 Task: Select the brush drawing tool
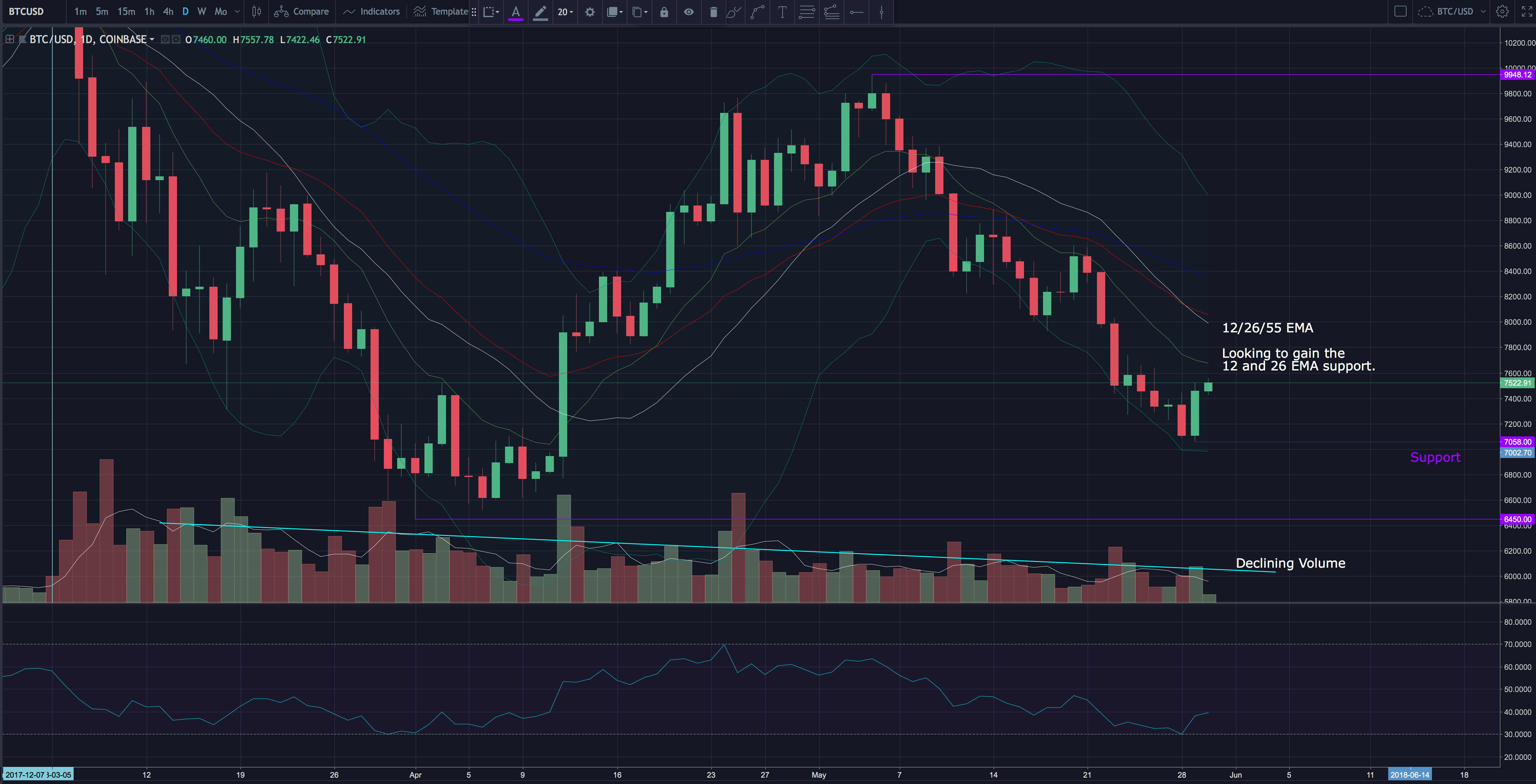734,11
